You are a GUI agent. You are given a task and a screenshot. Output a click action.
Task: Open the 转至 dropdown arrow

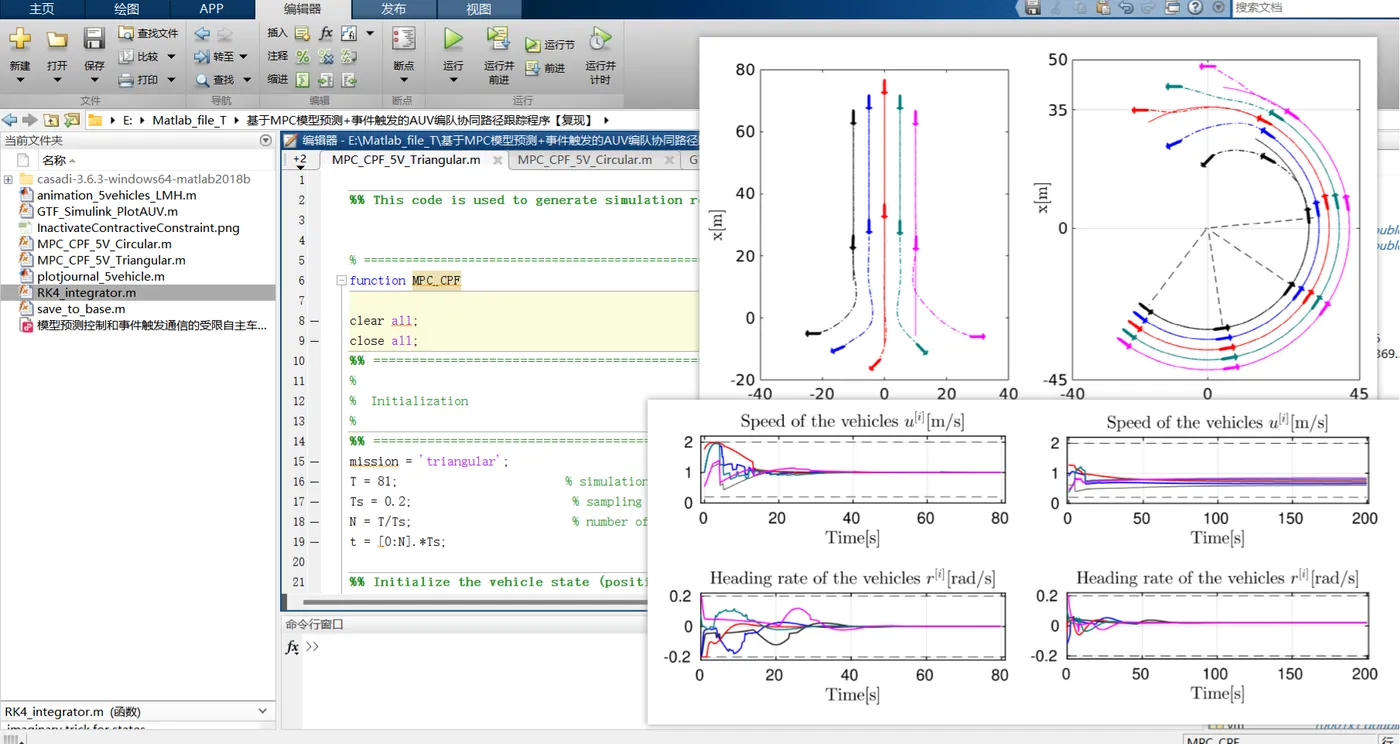[x=245, y=57]
